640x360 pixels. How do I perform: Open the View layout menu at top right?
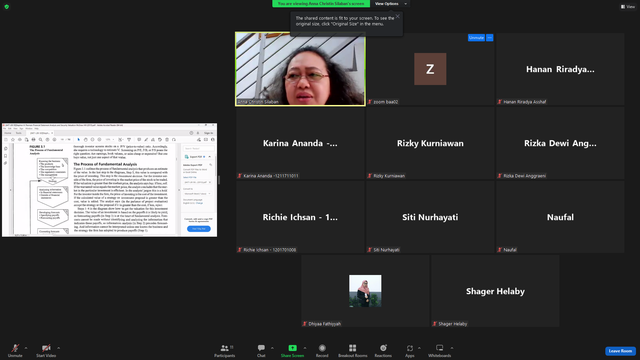point(628,7)
